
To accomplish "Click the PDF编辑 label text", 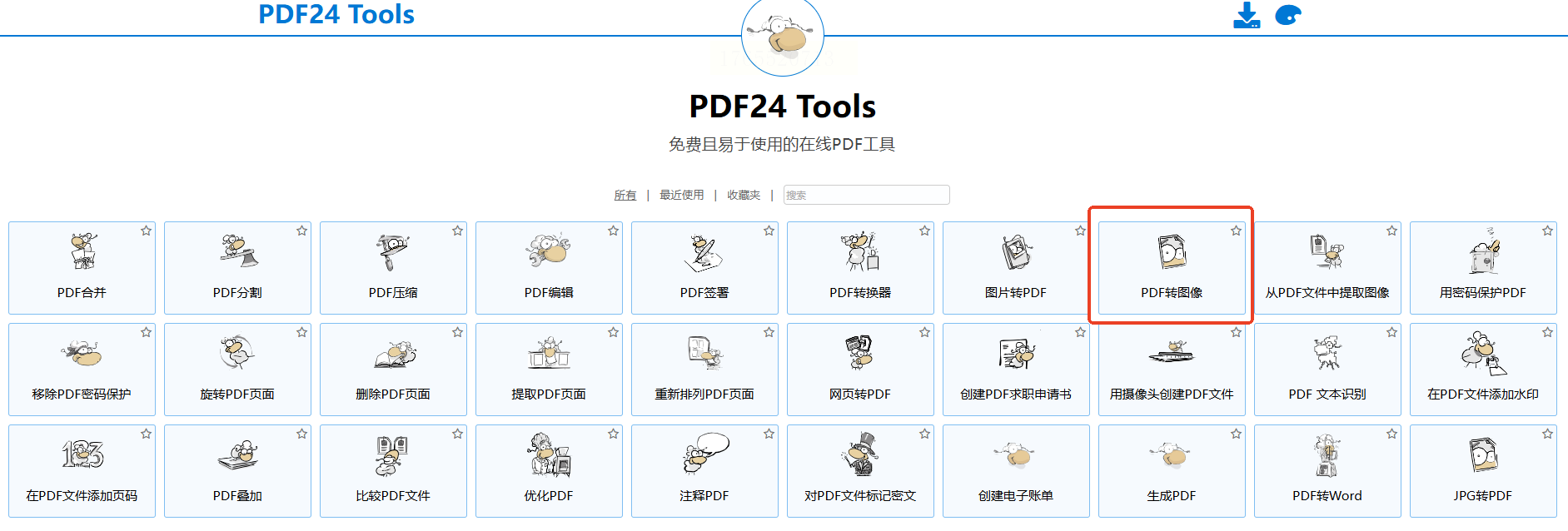I will (x=549, y=293).
